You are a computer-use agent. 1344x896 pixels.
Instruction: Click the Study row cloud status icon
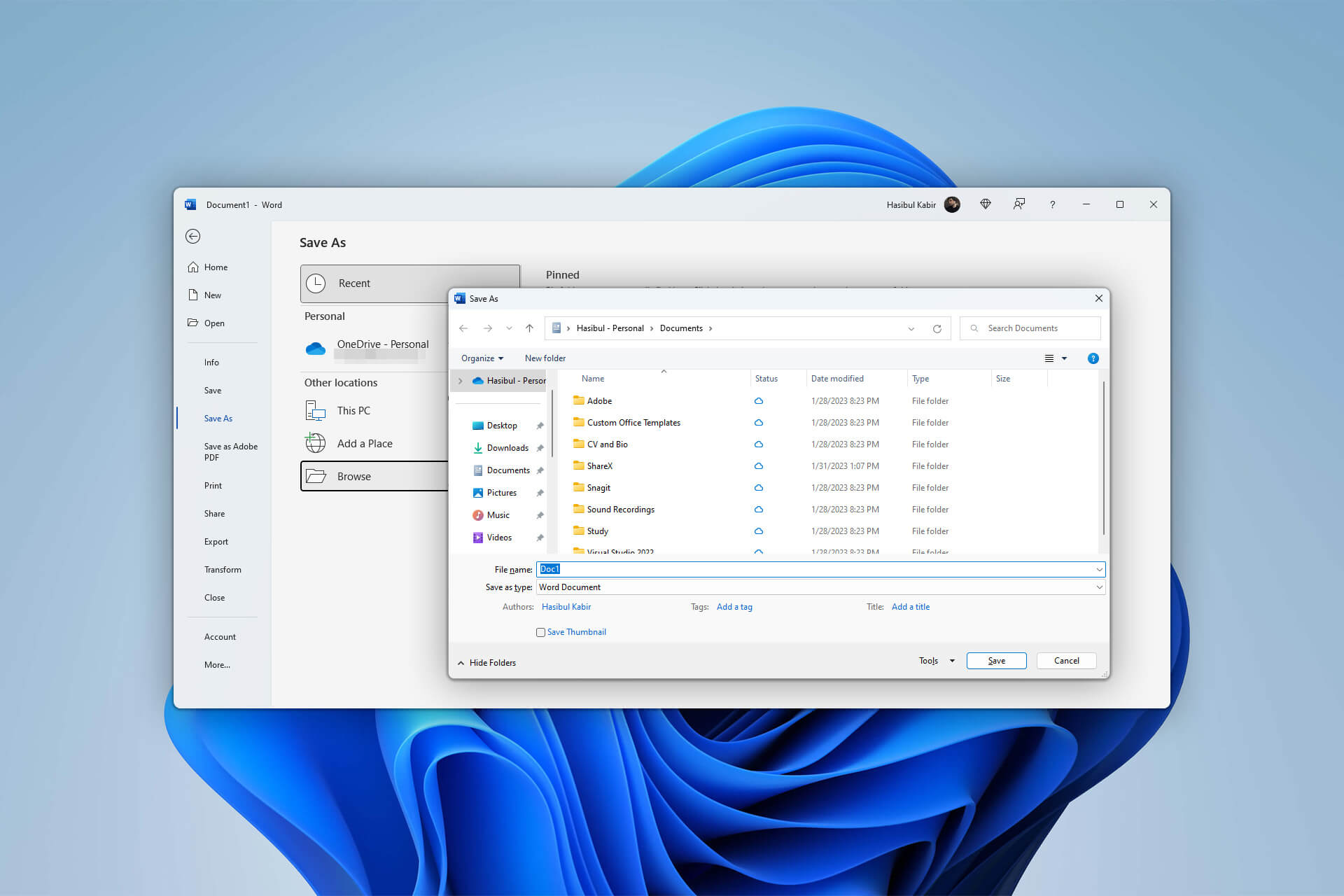point(758,531)
